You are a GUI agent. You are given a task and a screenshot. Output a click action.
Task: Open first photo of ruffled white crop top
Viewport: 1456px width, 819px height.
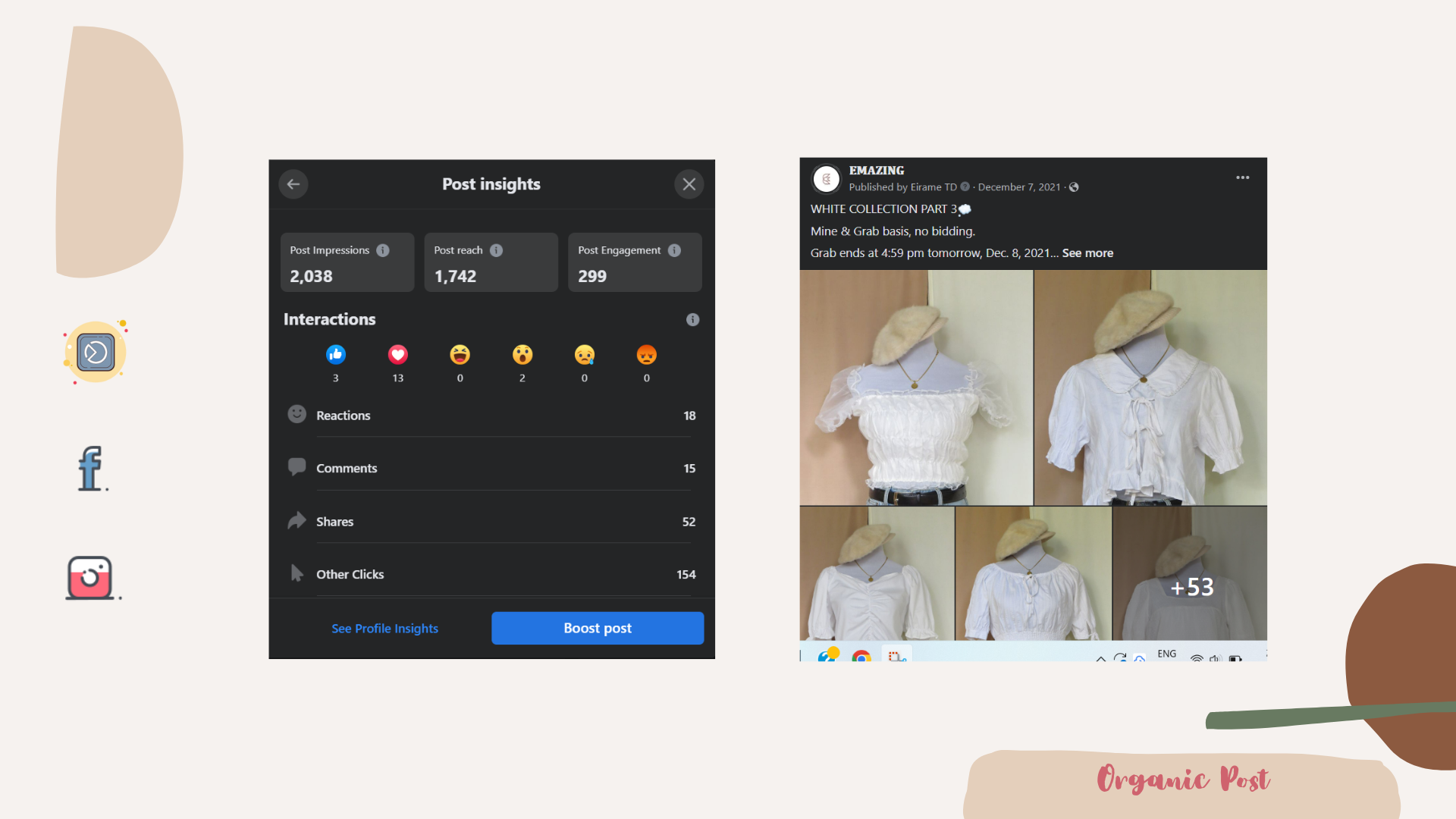pos(916,388)
